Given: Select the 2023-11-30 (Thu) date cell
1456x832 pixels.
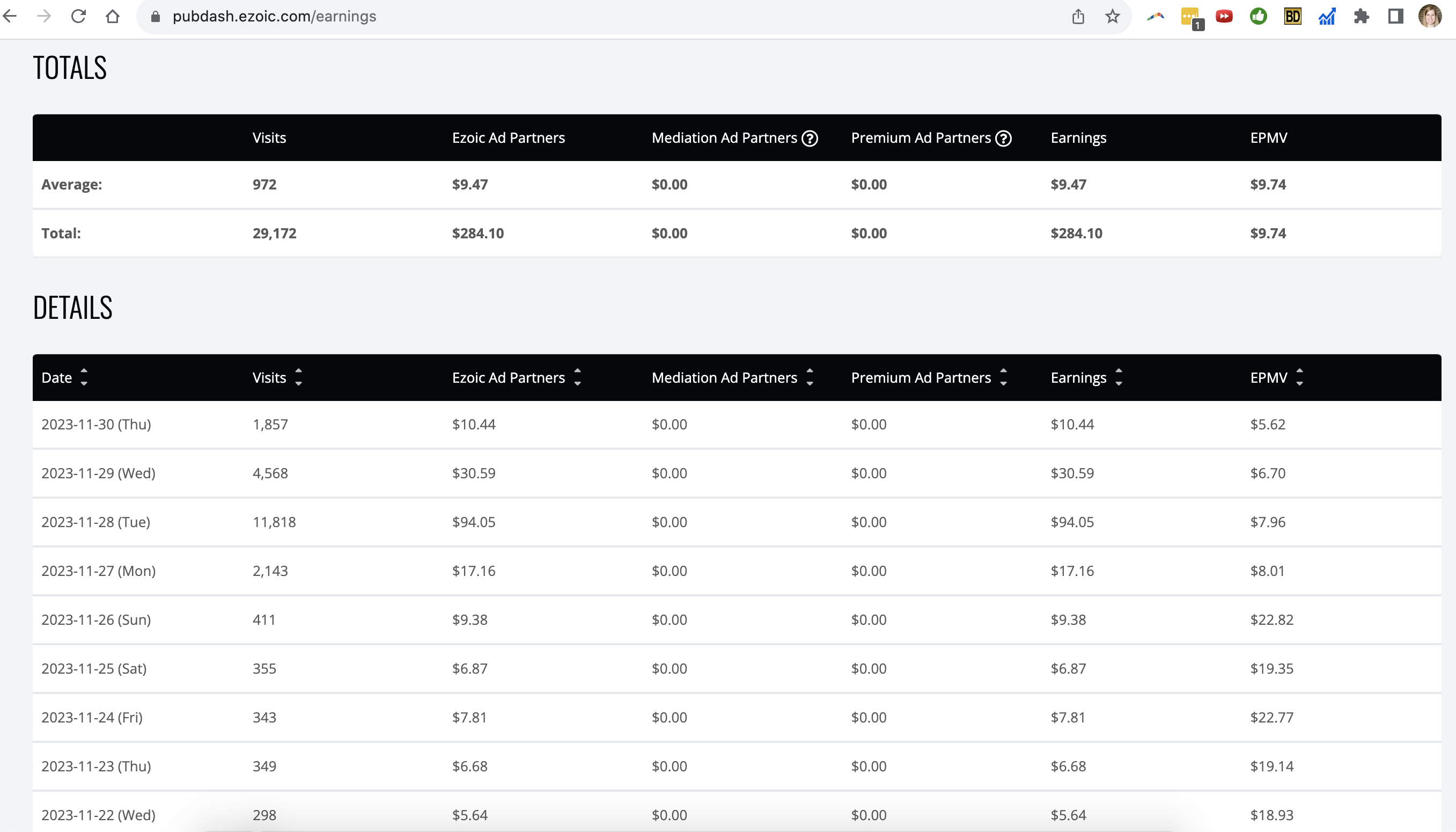Looking at the screenshot, I should (x=96, y=424).
